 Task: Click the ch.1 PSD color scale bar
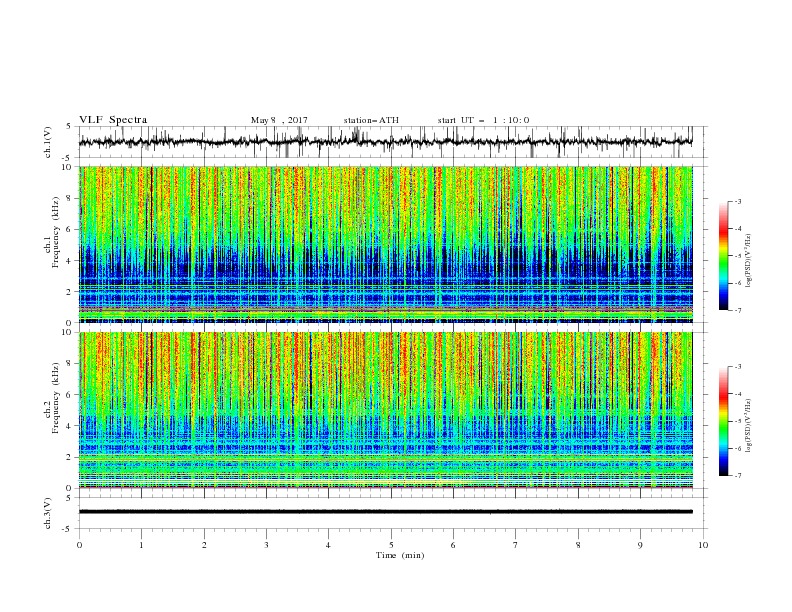click(x=724, y=256)
